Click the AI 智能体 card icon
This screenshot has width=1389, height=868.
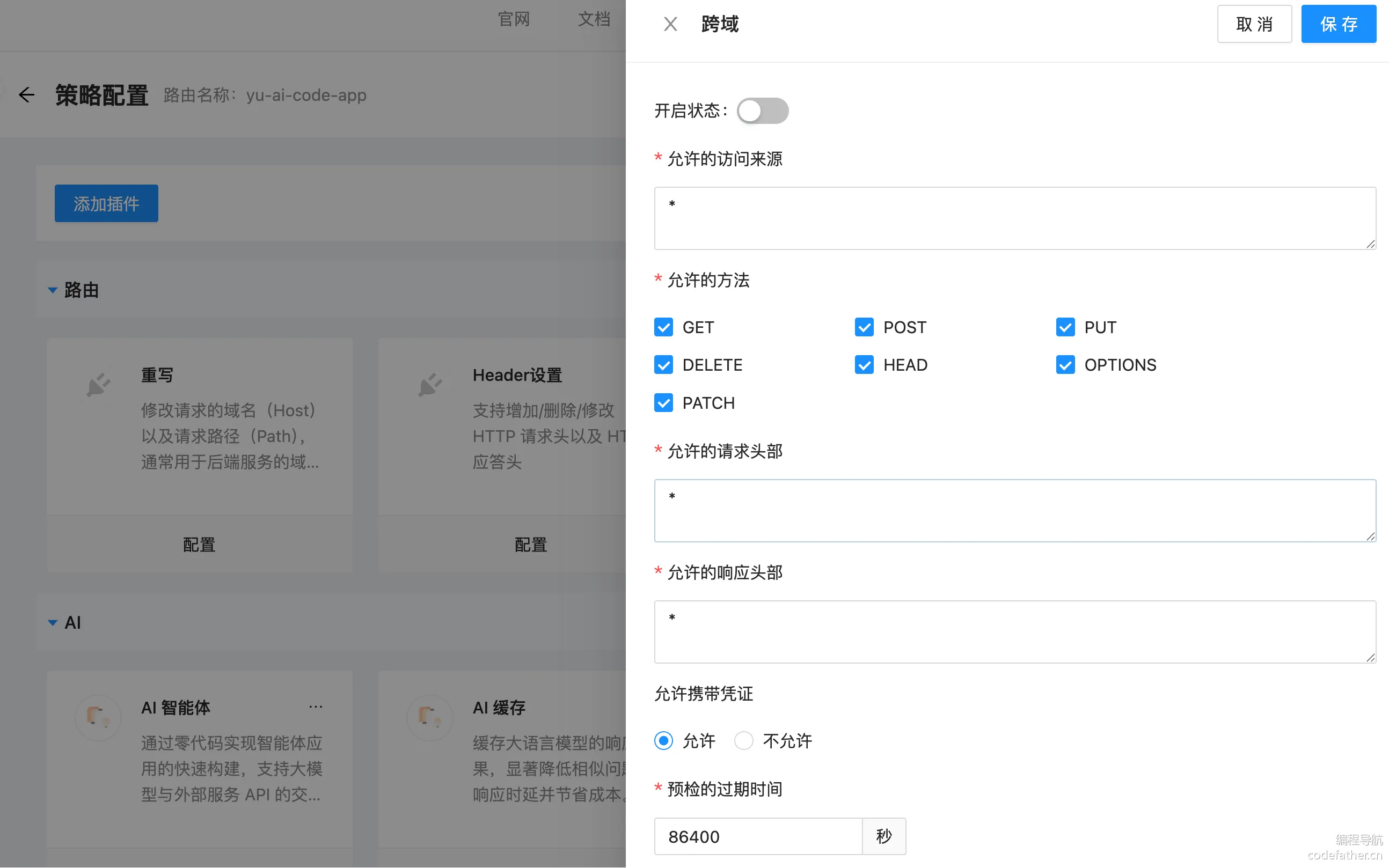98,717
